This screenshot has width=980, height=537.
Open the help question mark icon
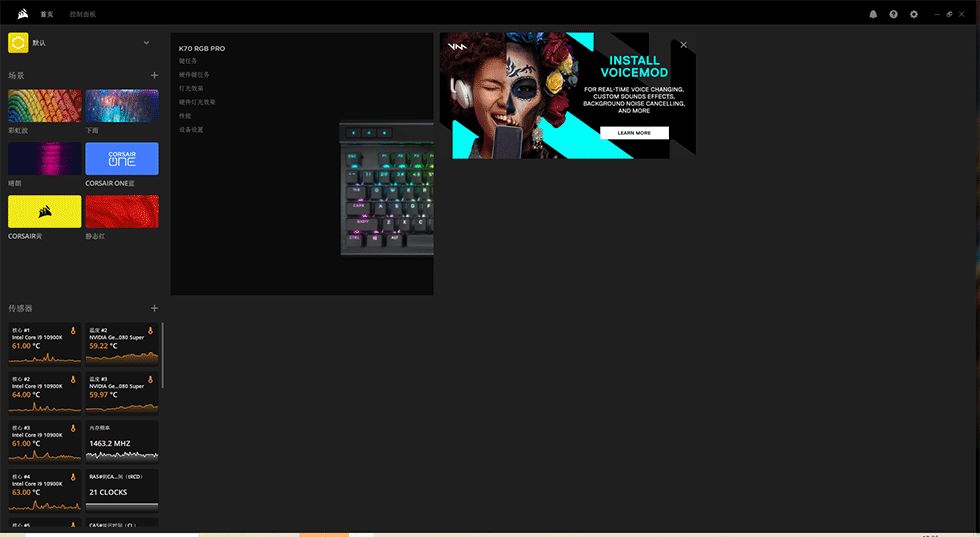coord(893,14)
